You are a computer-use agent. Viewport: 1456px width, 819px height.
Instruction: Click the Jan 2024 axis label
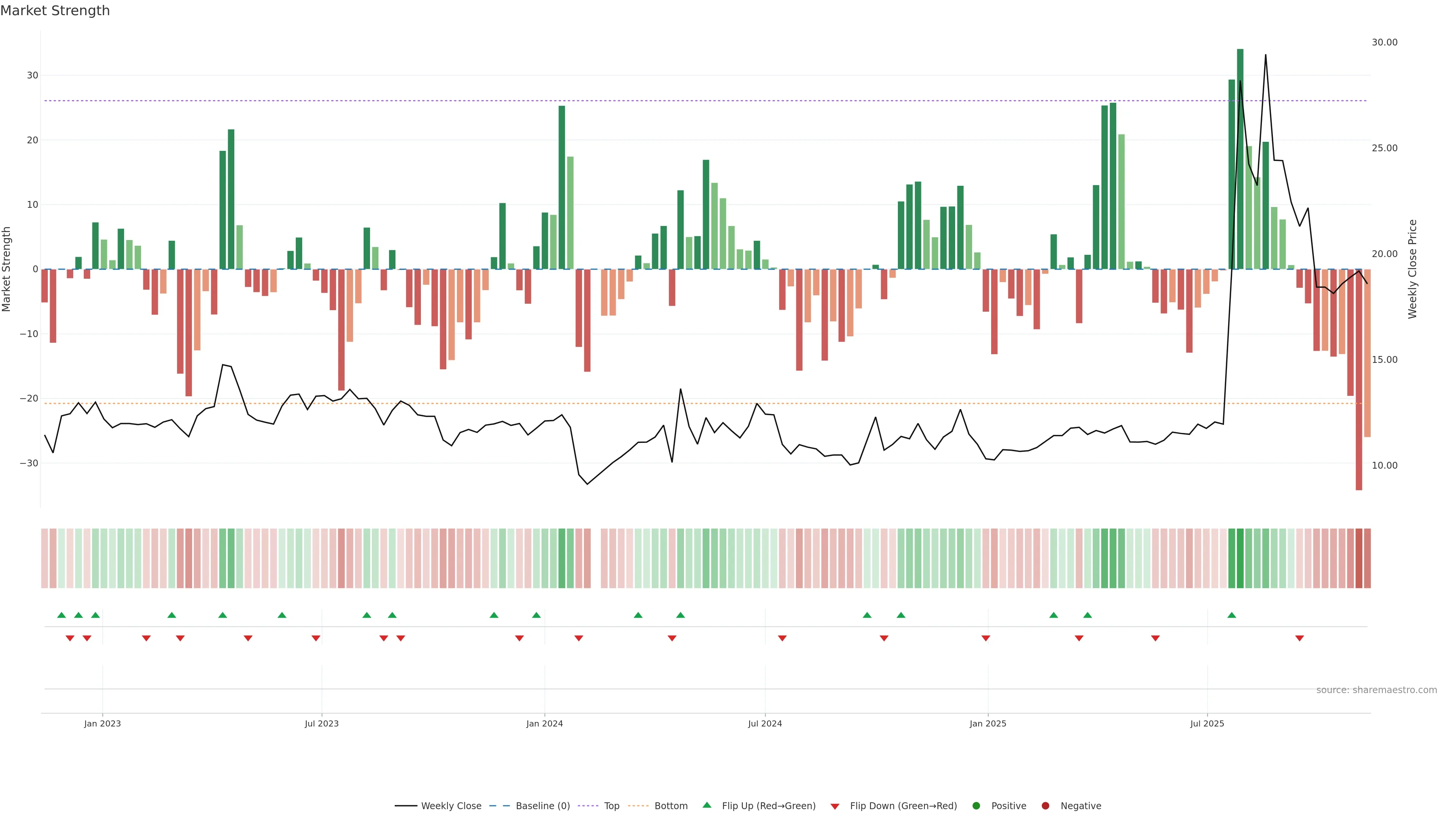point(544,723)
